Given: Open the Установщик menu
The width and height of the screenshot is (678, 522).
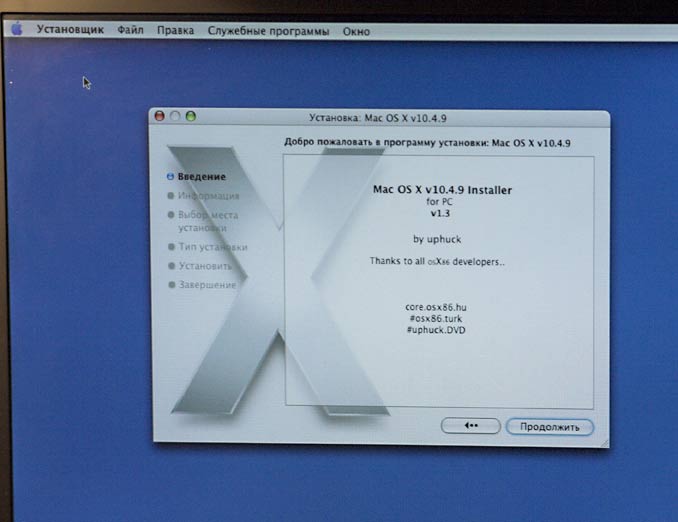Looking at the screenshot, I should (x=70, y=29).
